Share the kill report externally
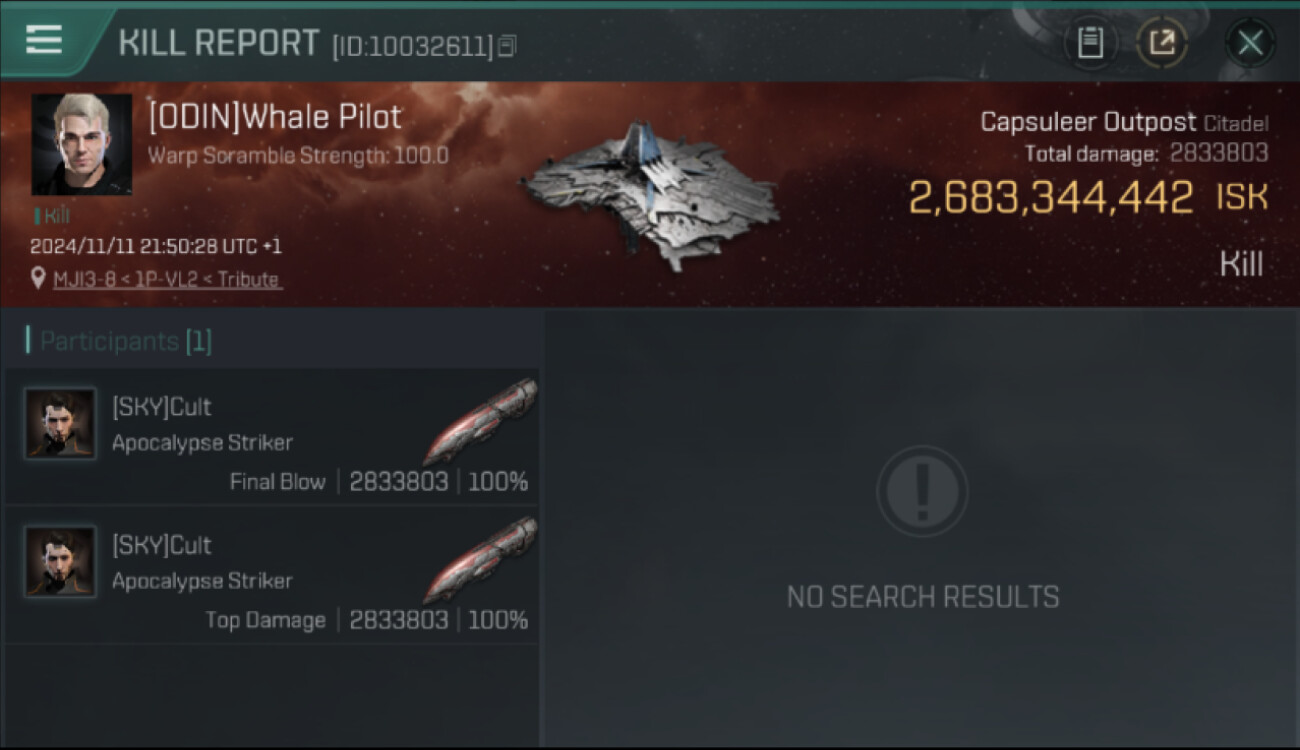 [x=1162, y=43]
